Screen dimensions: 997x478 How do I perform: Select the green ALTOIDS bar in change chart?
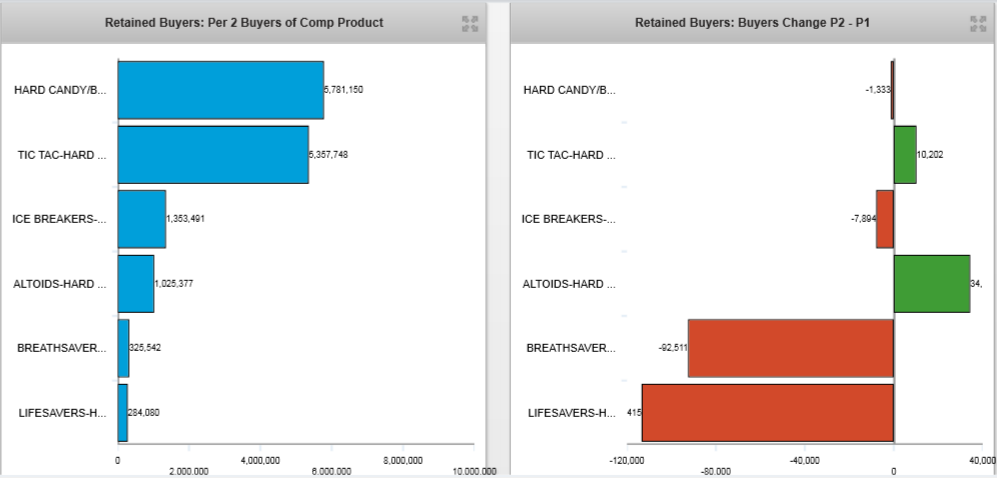click(x=931, y=284)
